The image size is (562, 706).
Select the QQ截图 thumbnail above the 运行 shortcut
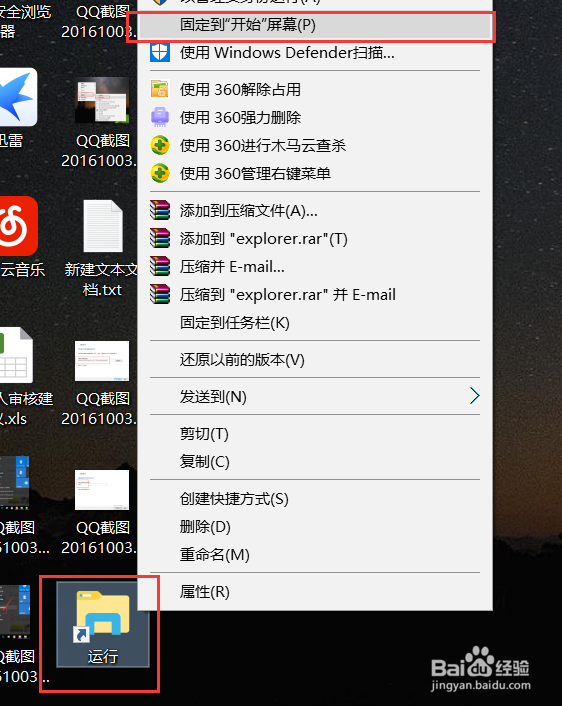102,490
